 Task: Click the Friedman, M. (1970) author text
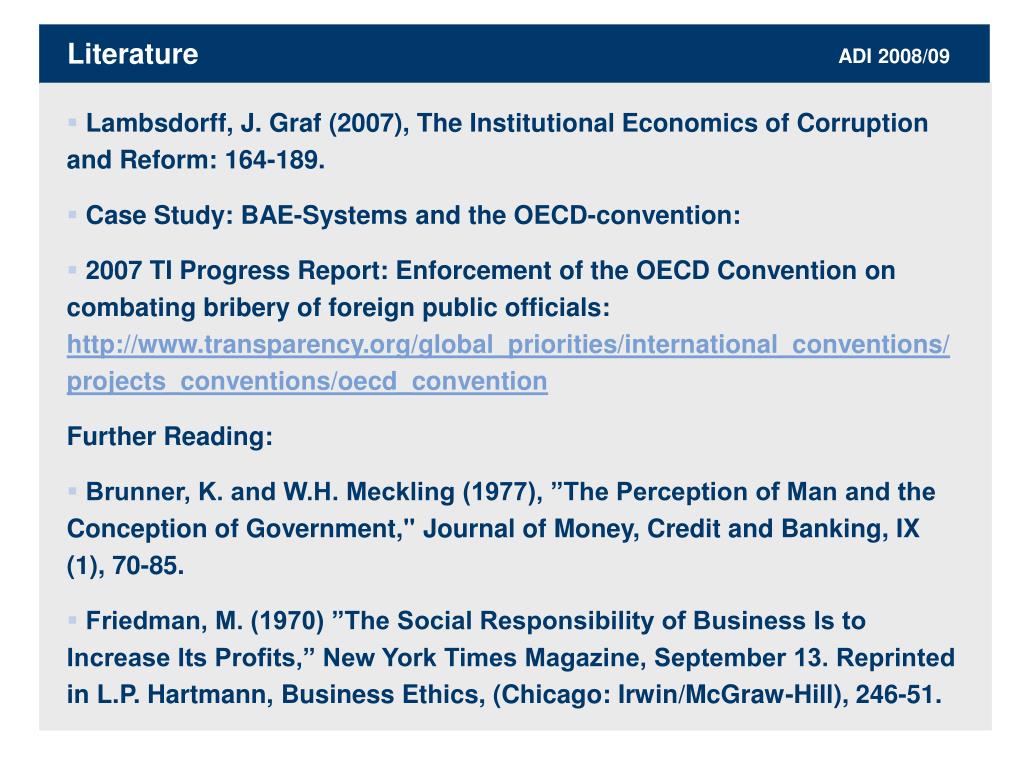[x=205, y=620]
